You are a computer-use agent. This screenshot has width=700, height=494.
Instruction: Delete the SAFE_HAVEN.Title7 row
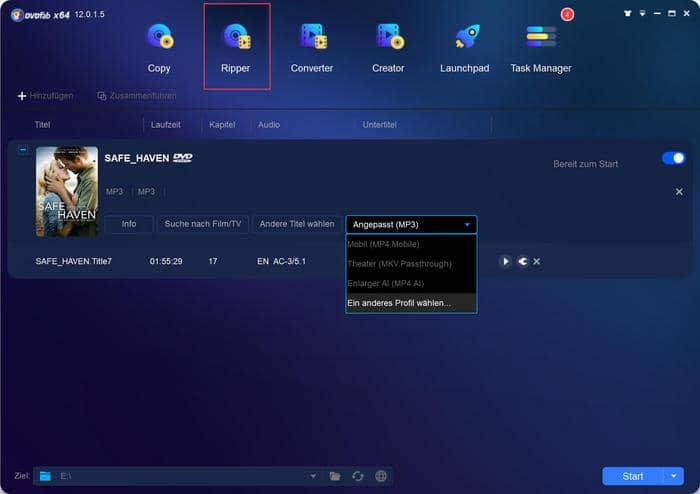click(x=537, y=262)
